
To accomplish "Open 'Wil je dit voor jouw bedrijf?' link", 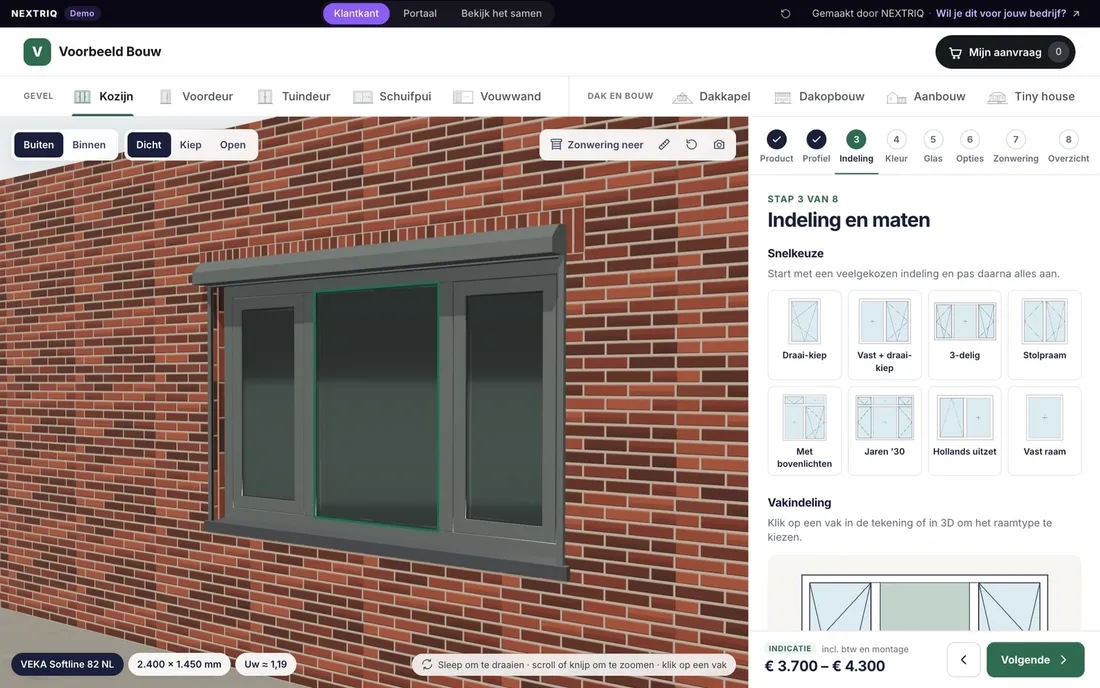I will pyautogui.click(x=1007, y=13).
